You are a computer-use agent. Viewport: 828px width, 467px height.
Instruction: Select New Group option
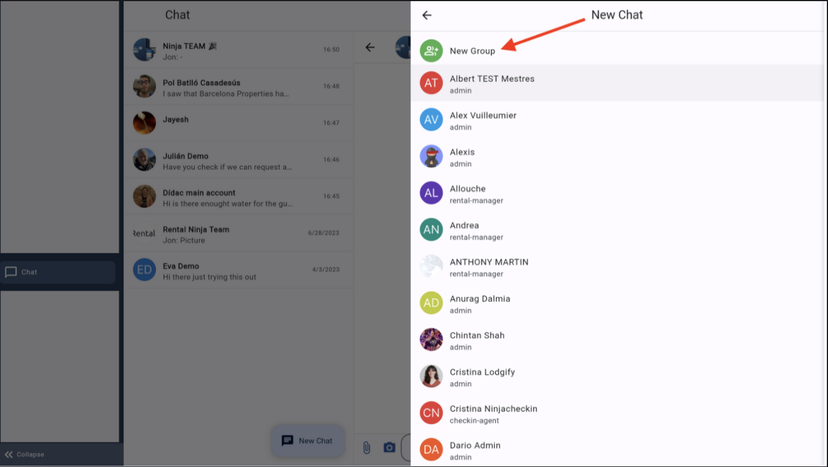click(x=472, y=51)
